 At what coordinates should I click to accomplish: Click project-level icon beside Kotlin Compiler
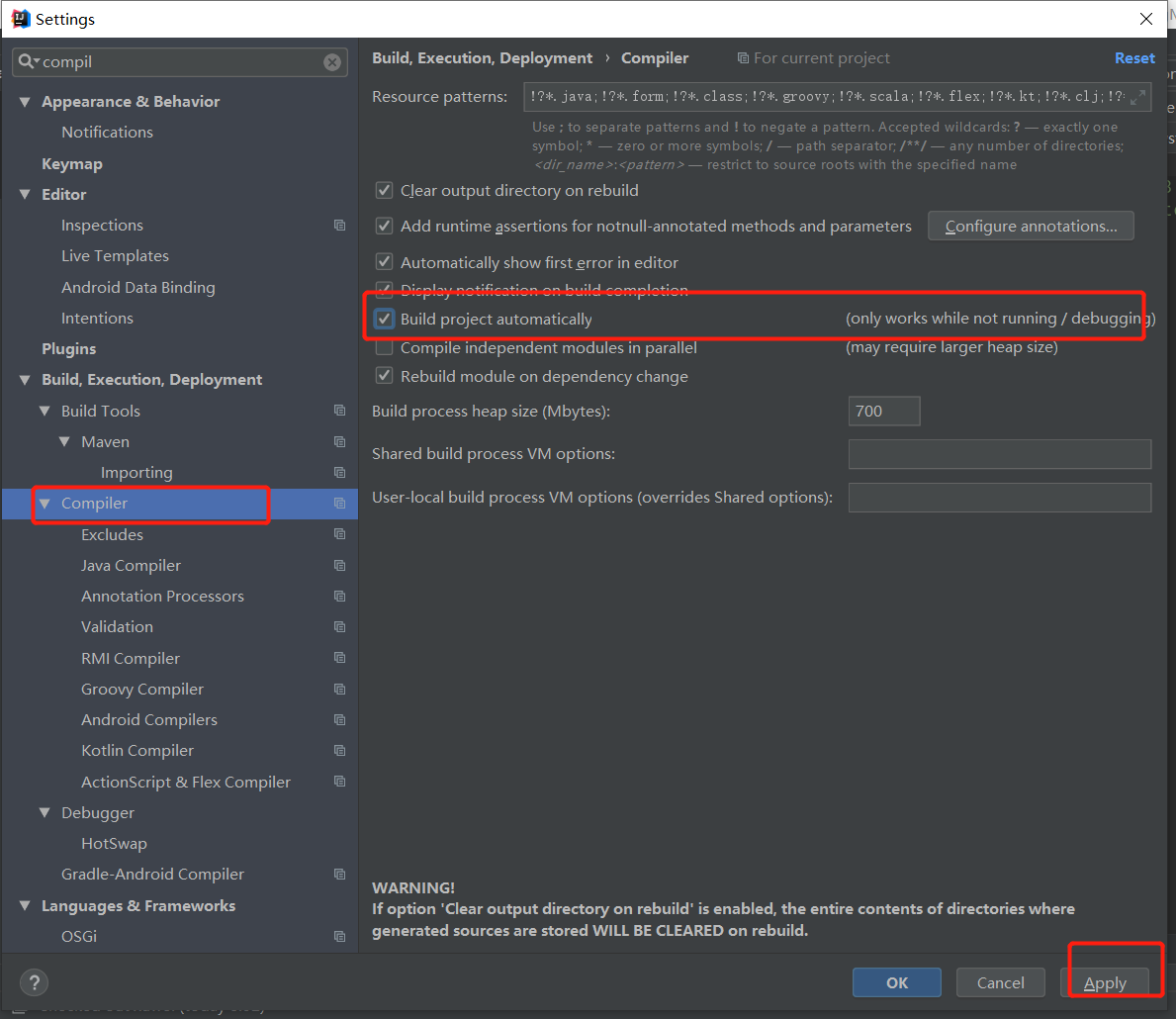pos(340,750)
